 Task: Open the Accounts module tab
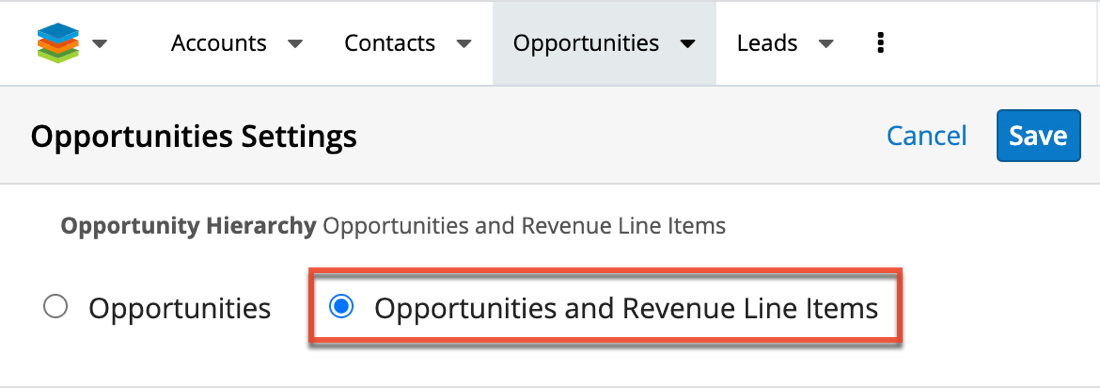(219, 44)
